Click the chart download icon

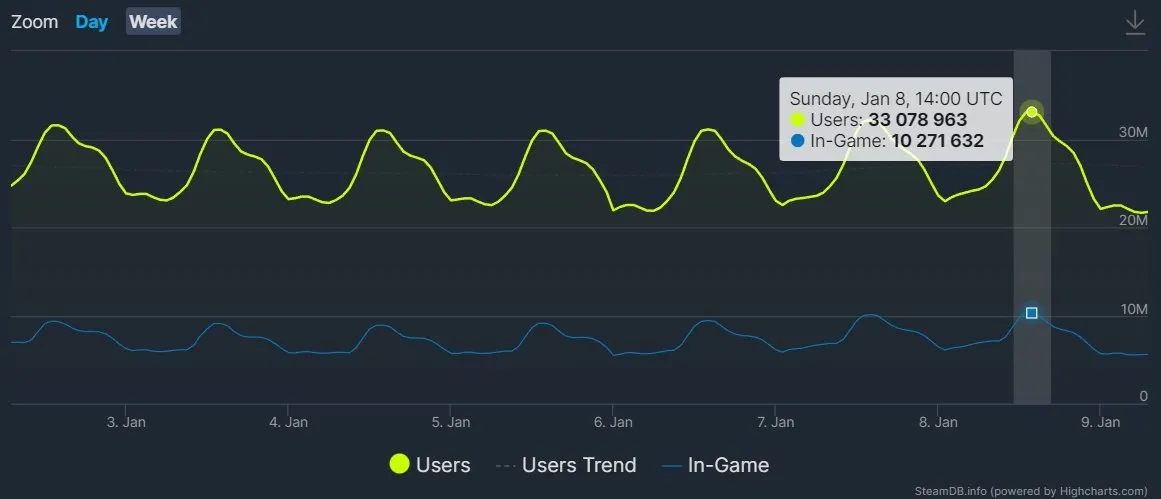(1135, 23)
